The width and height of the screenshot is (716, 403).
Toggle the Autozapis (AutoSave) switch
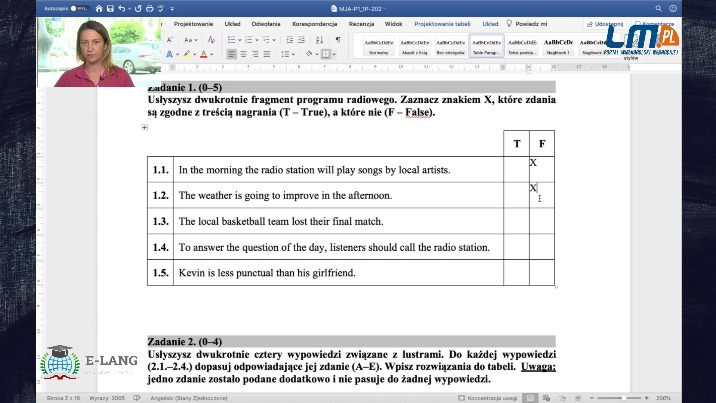[79, 9]
